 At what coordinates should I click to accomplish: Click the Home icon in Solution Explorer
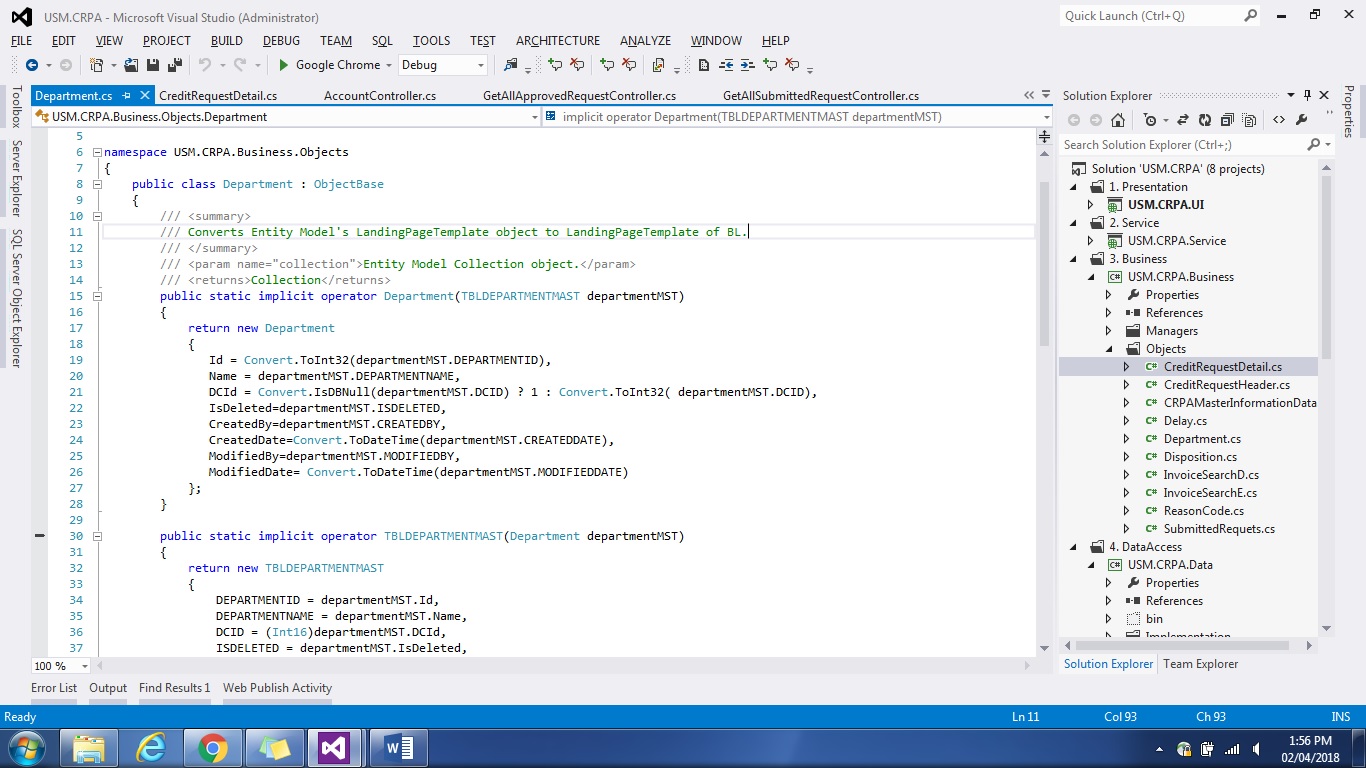click(1118, 120)
